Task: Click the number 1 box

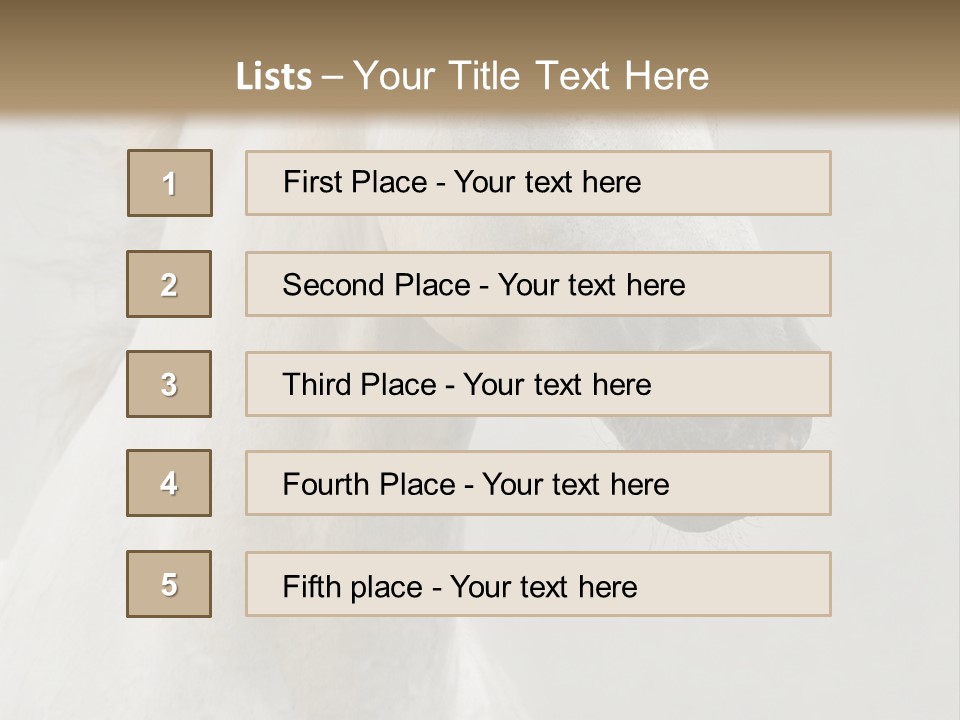Action: [x=170, y=183]
